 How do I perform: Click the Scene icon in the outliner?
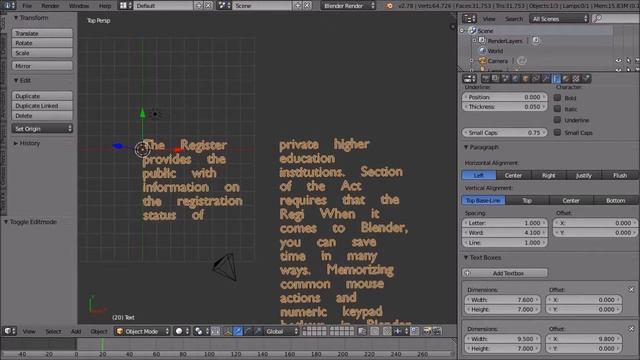(x=473, y=31)
